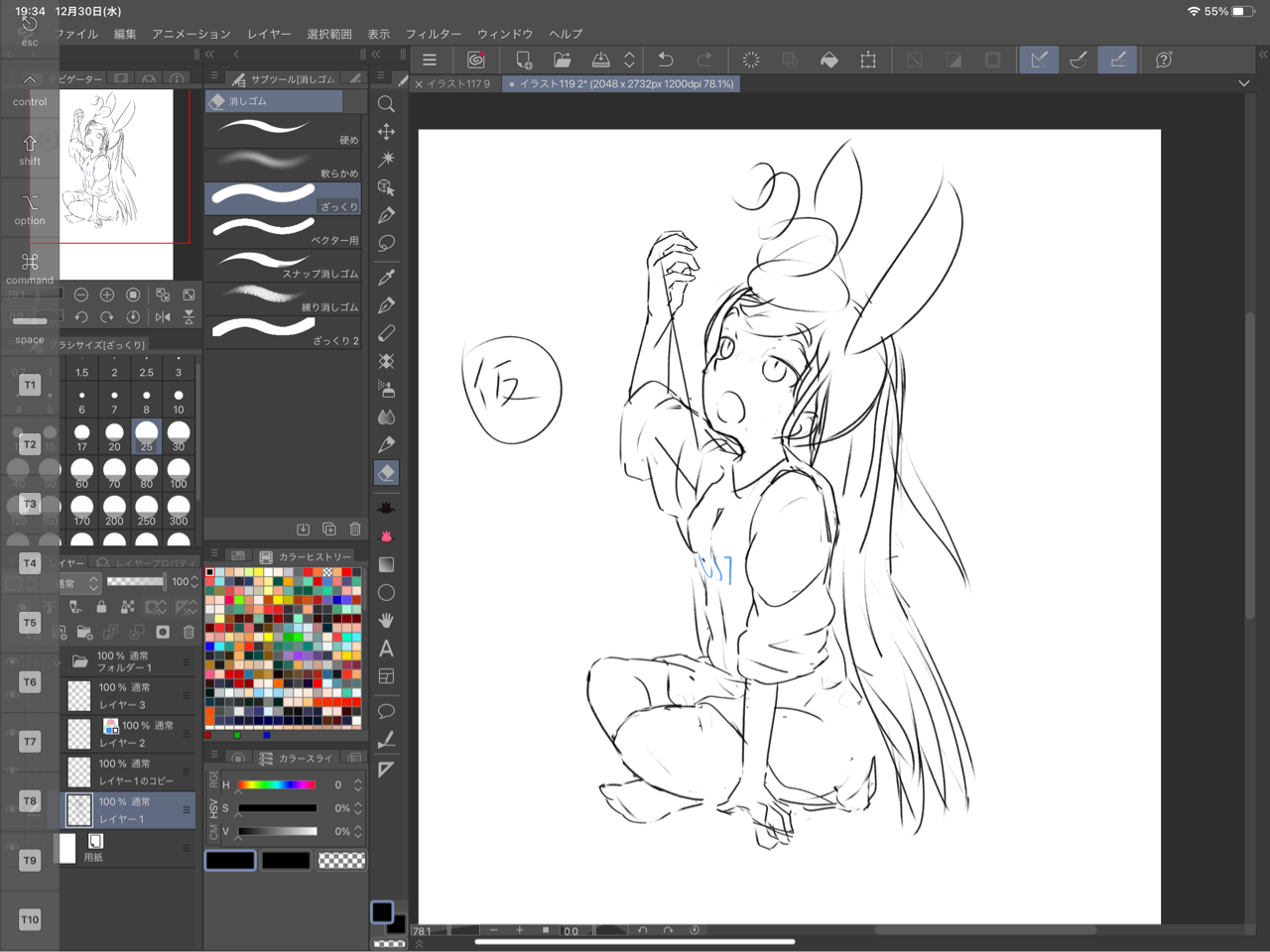Choose the ベクター用 eraser sub tool
This screenshot has height=952, width=1270.
[x=284, y=230]
